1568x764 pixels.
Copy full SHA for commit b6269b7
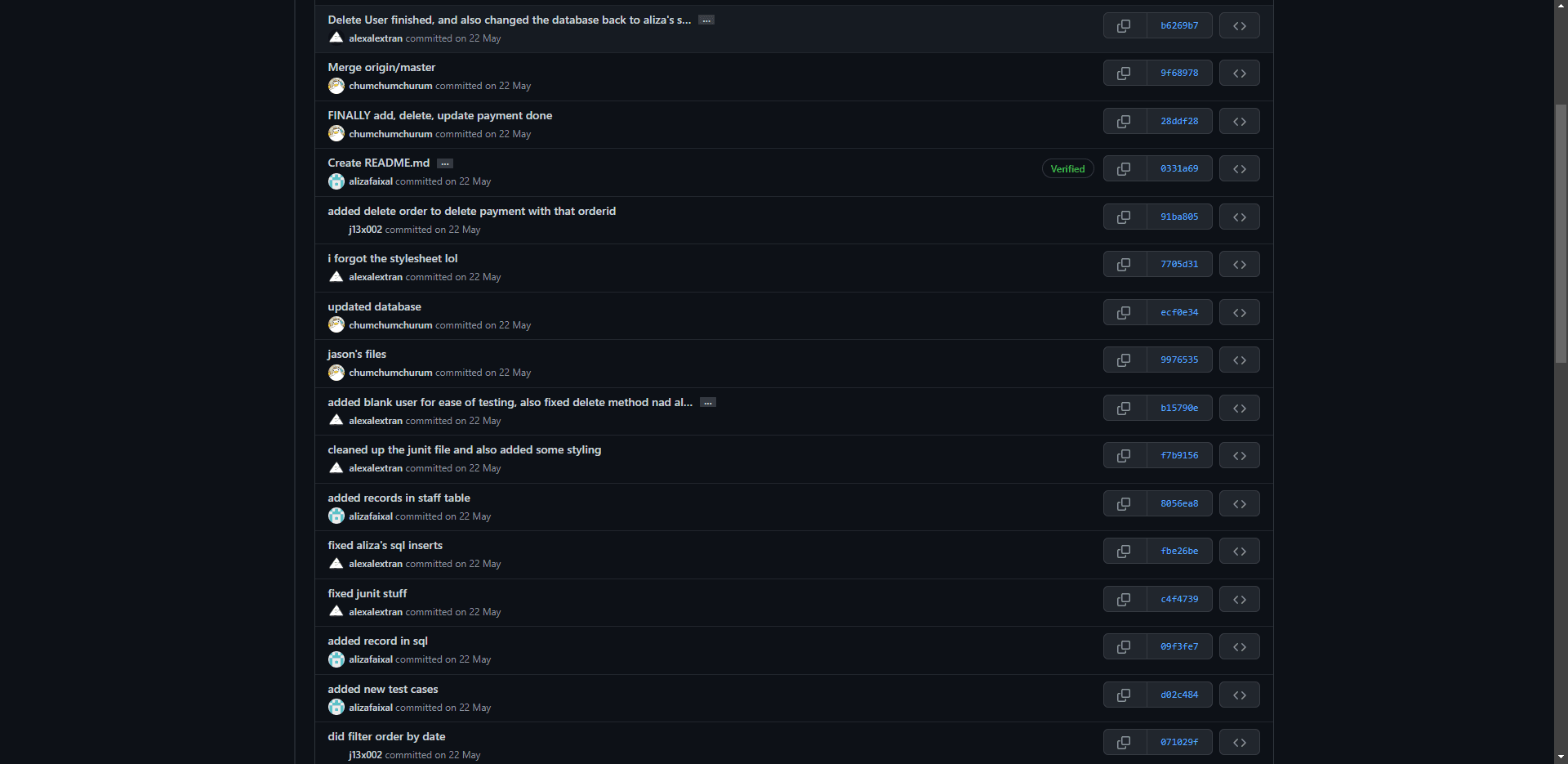tap(1125, 26)
